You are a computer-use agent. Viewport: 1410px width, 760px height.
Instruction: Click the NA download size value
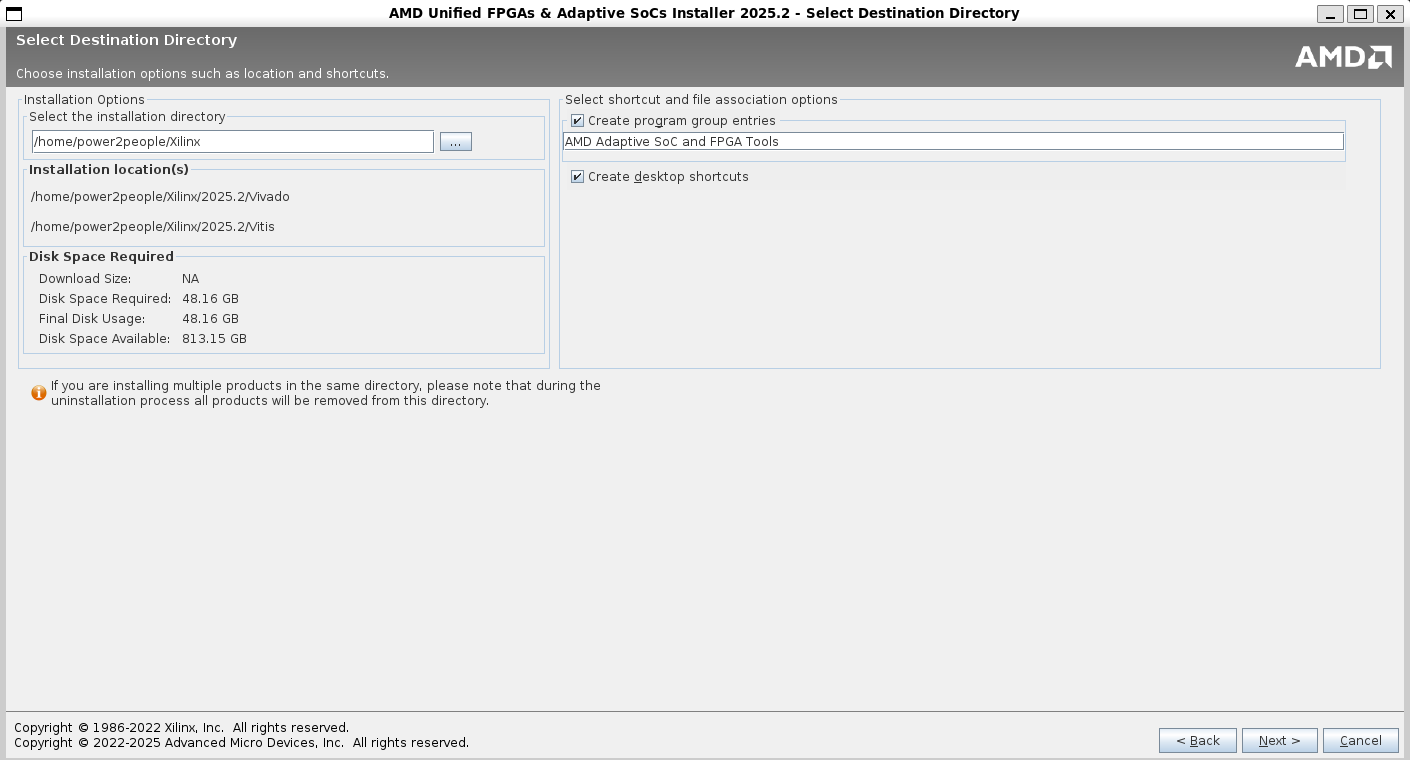pos(190,279)
